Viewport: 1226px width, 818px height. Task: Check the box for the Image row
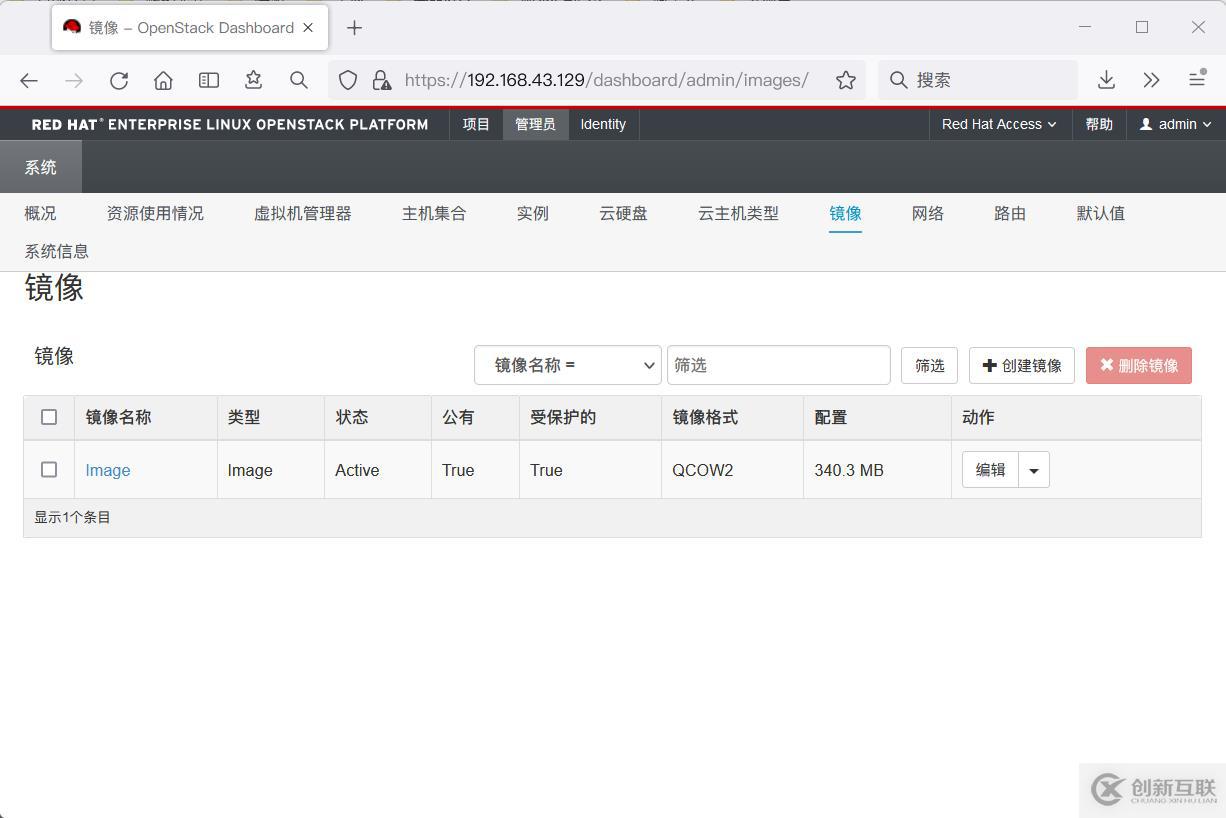coord(49,469)
